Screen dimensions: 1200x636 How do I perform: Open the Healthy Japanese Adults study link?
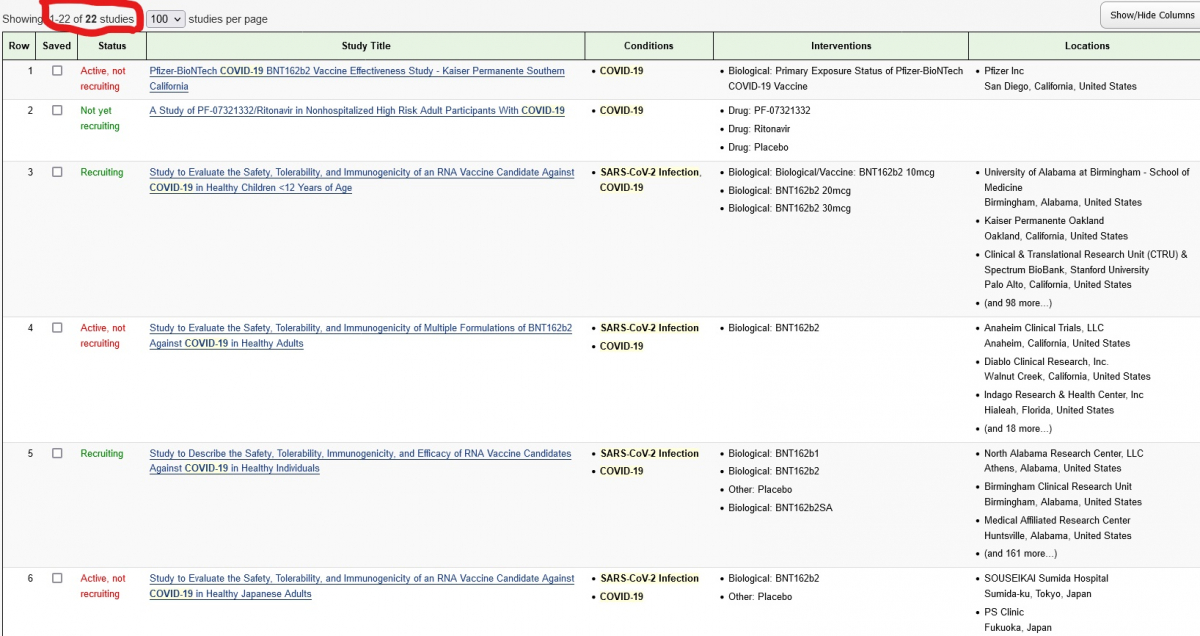[361, 579]
